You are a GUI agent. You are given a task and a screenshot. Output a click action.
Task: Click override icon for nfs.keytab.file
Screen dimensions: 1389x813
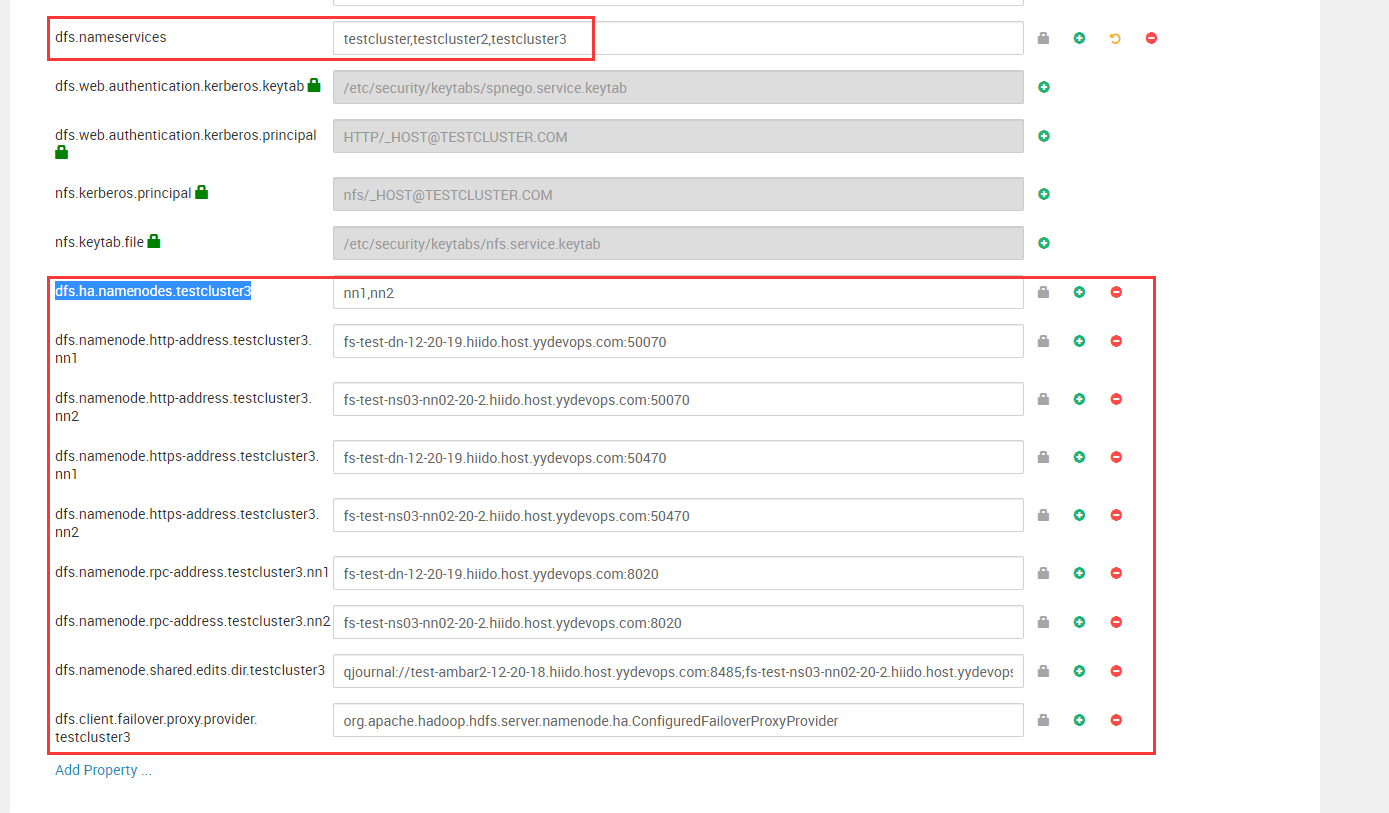(x=1044, y=243)
